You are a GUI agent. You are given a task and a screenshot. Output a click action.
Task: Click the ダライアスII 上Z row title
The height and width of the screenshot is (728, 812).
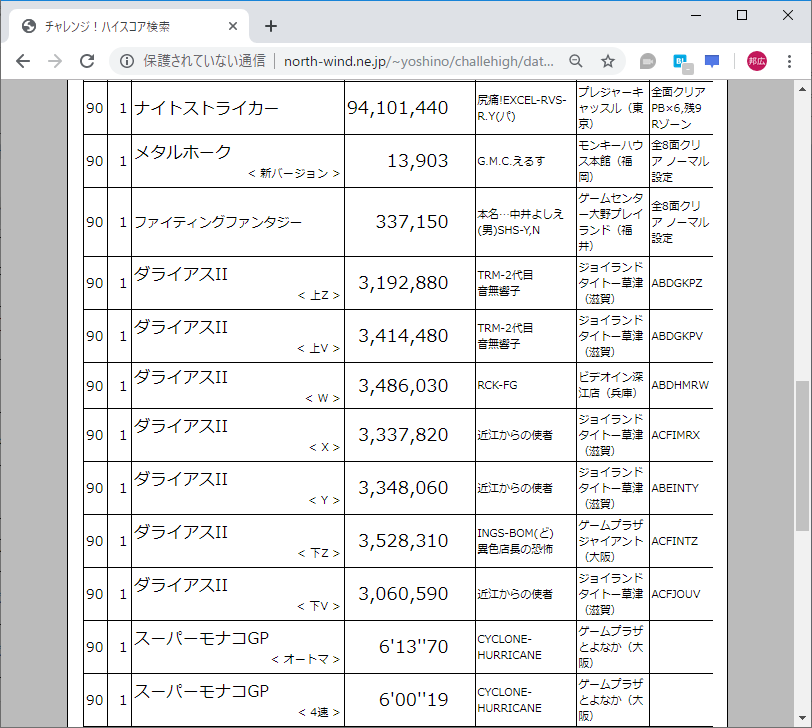181,273
